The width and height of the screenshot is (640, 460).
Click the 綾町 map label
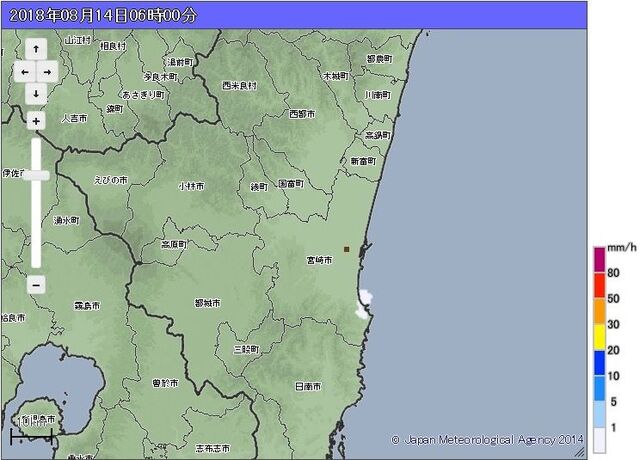click(259, 187)
